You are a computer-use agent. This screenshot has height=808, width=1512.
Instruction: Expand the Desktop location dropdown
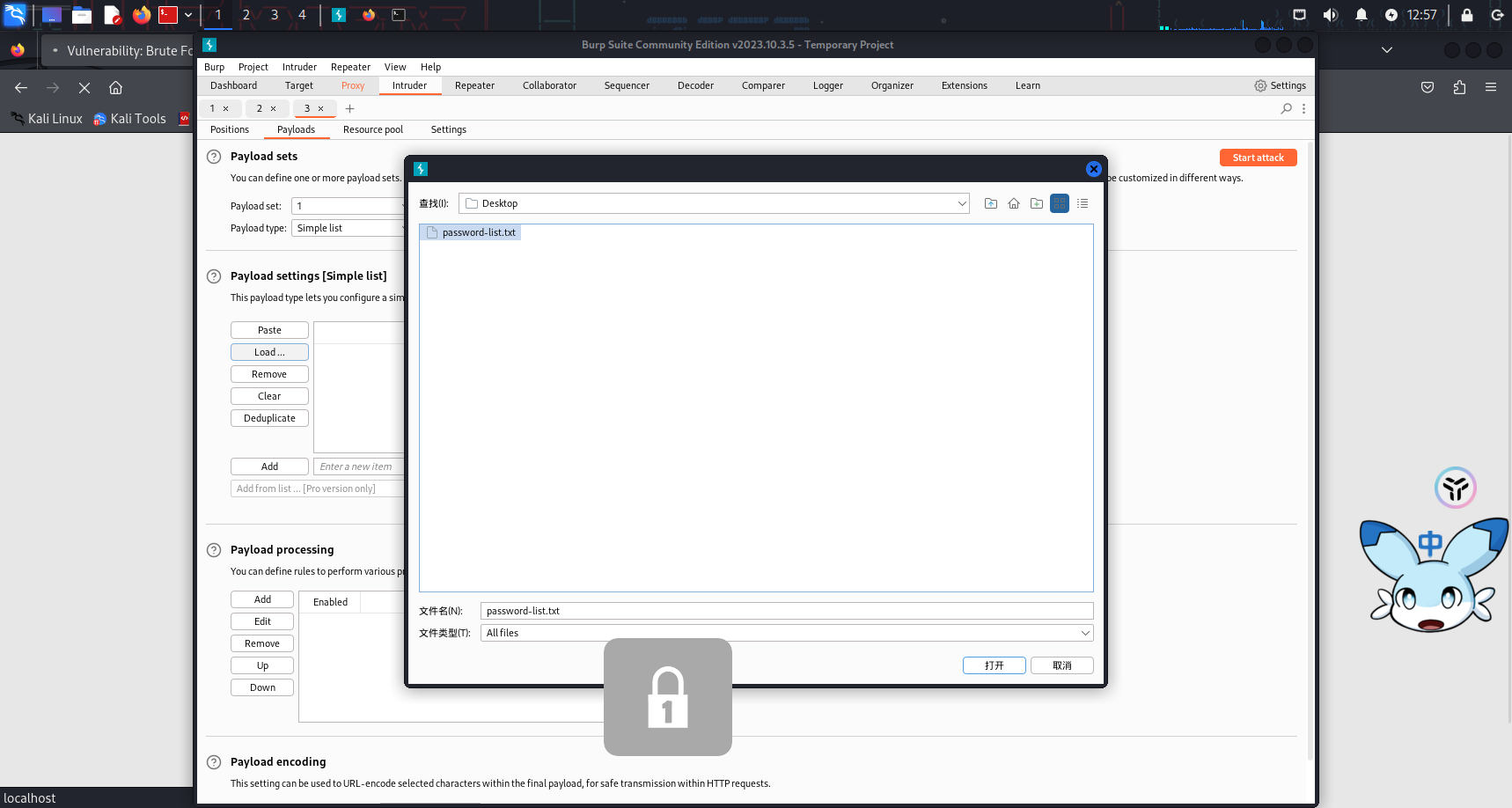coord(961,203)
